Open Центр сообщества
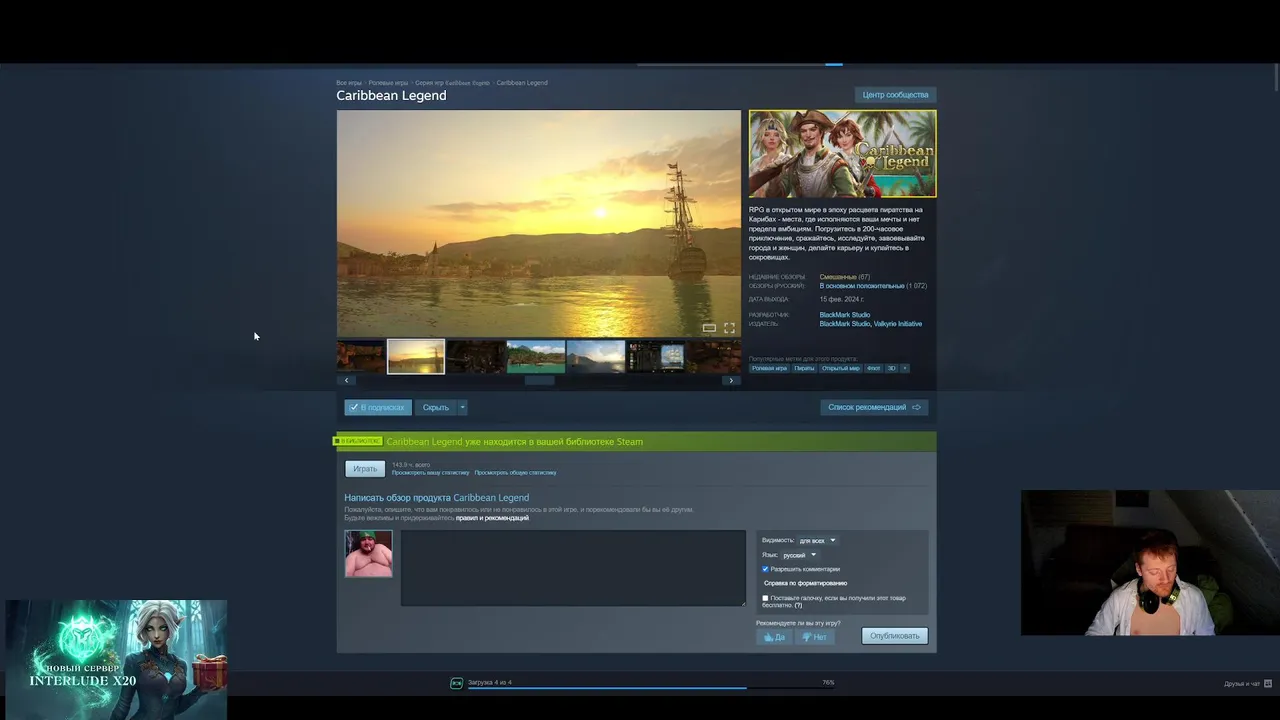1280x720 pixels. [x=895, y=95]
